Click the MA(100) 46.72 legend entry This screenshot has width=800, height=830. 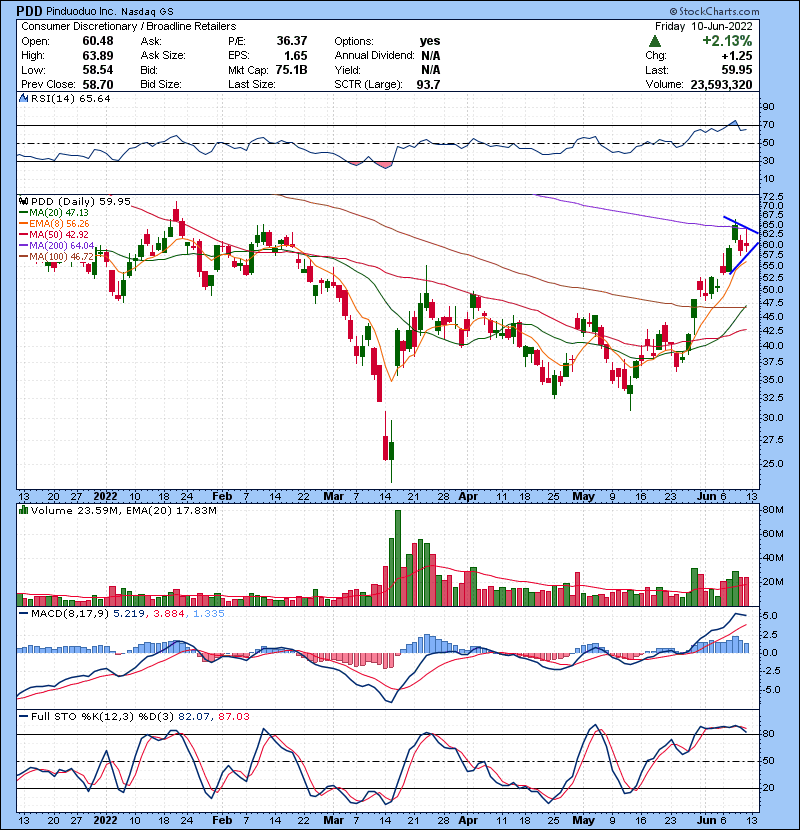61,257
